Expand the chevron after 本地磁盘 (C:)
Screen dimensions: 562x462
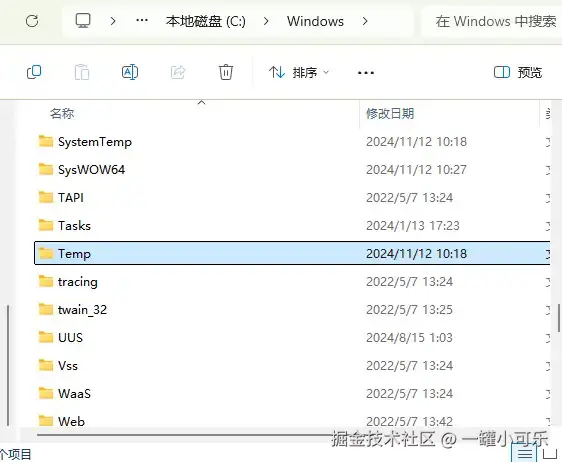click(x=266, y=21)
